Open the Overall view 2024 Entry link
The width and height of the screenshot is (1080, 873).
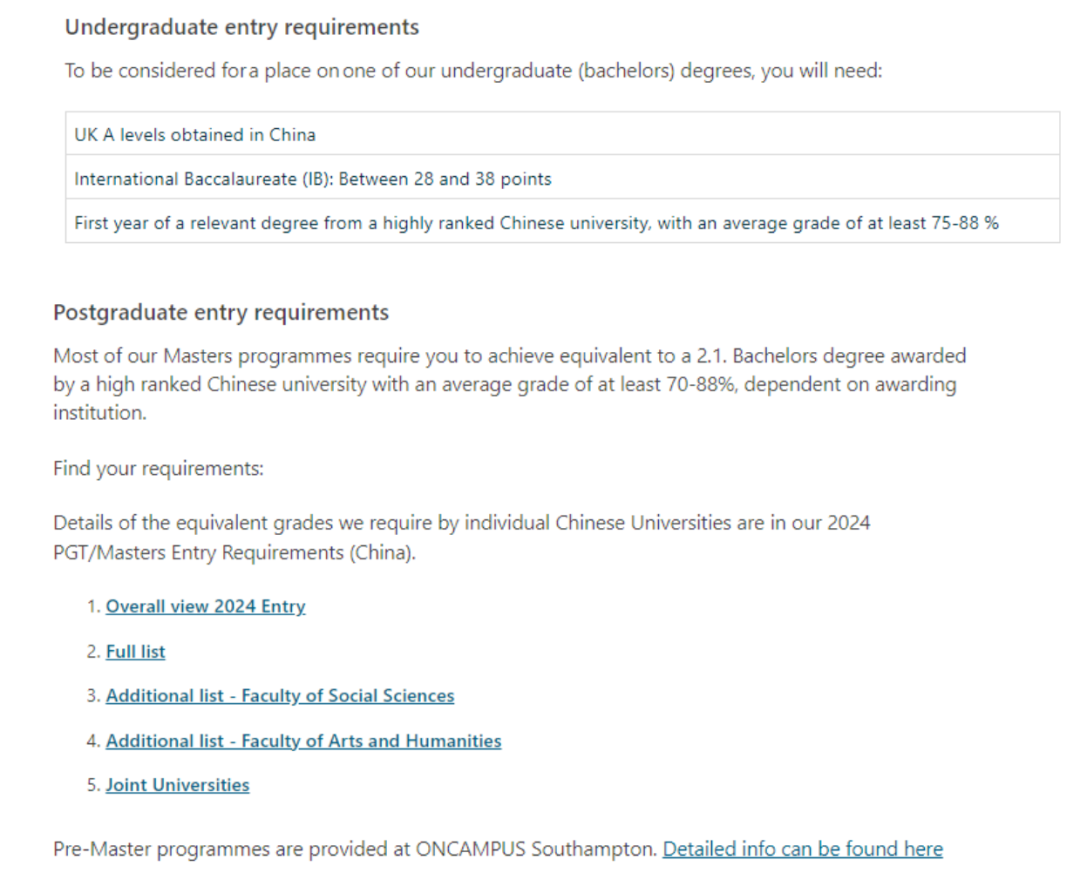pyautogui.click(x=205, y=606)
